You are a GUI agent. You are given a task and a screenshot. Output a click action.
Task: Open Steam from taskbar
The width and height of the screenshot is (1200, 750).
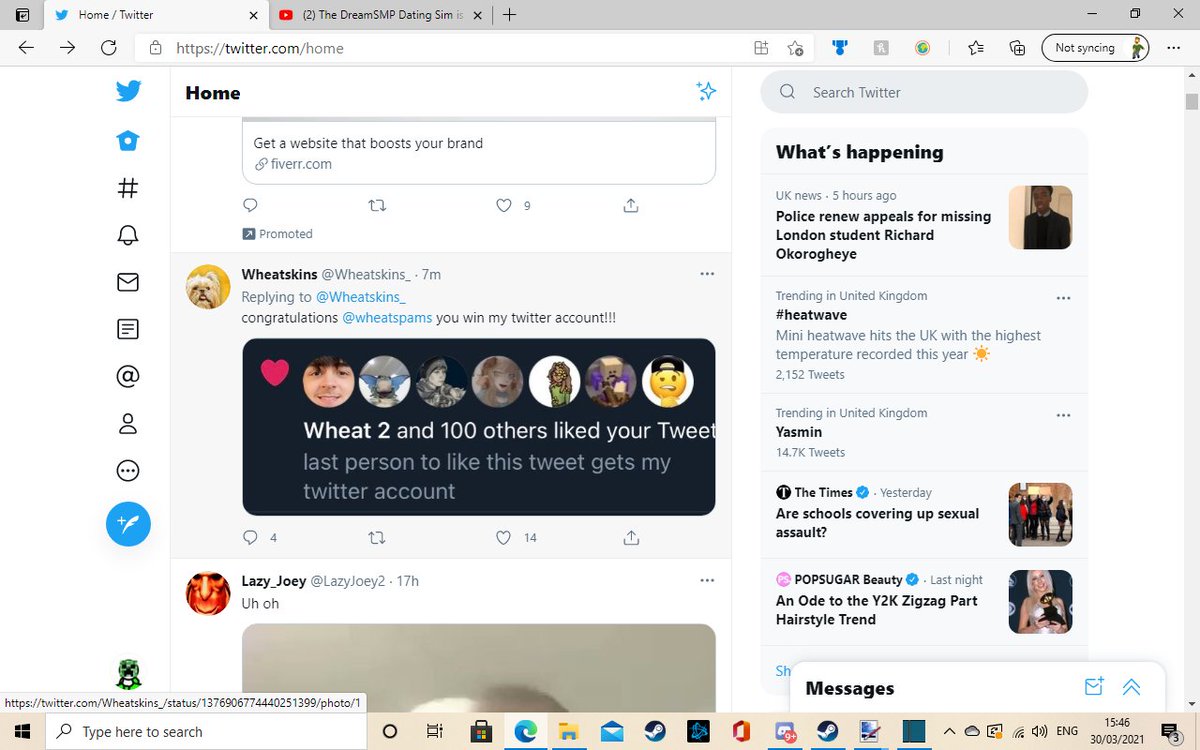click(655, 731)
